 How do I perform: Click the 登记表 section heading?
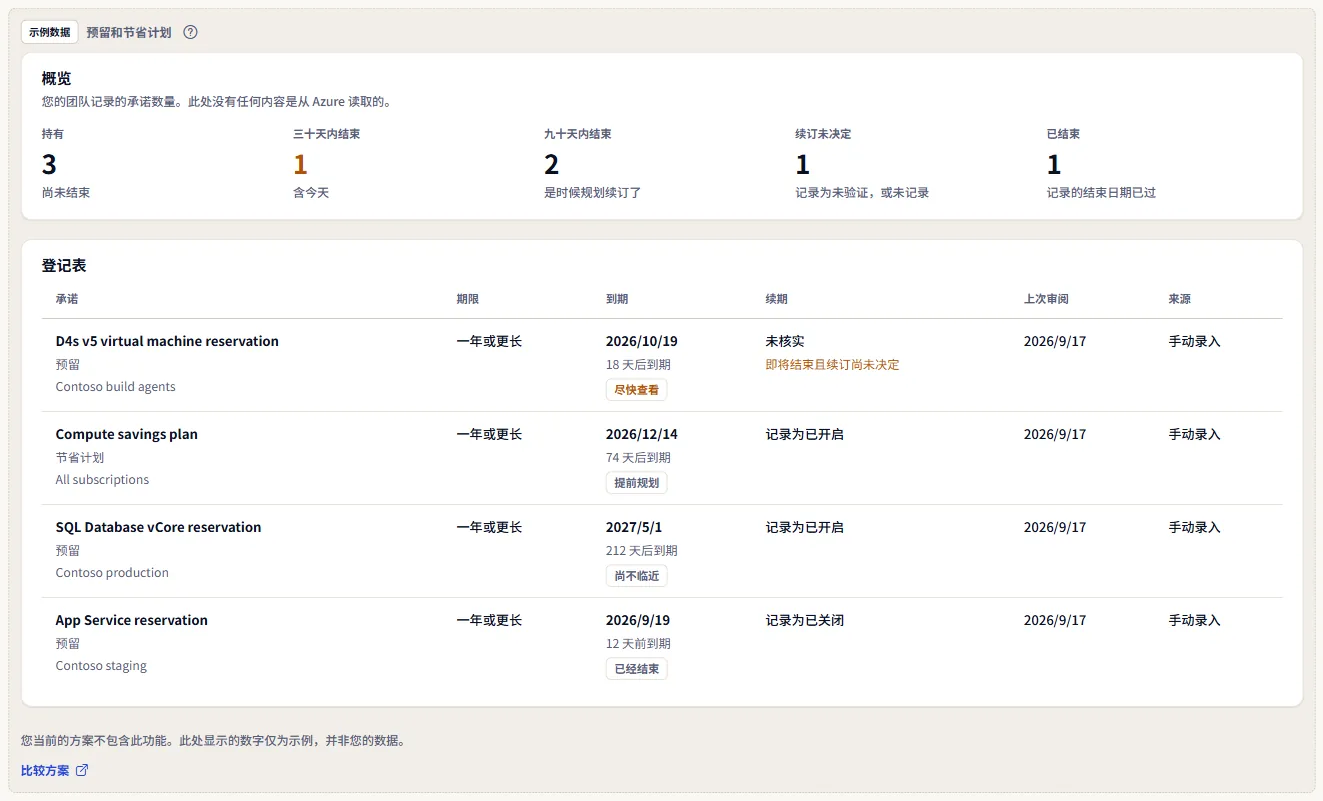64,266
